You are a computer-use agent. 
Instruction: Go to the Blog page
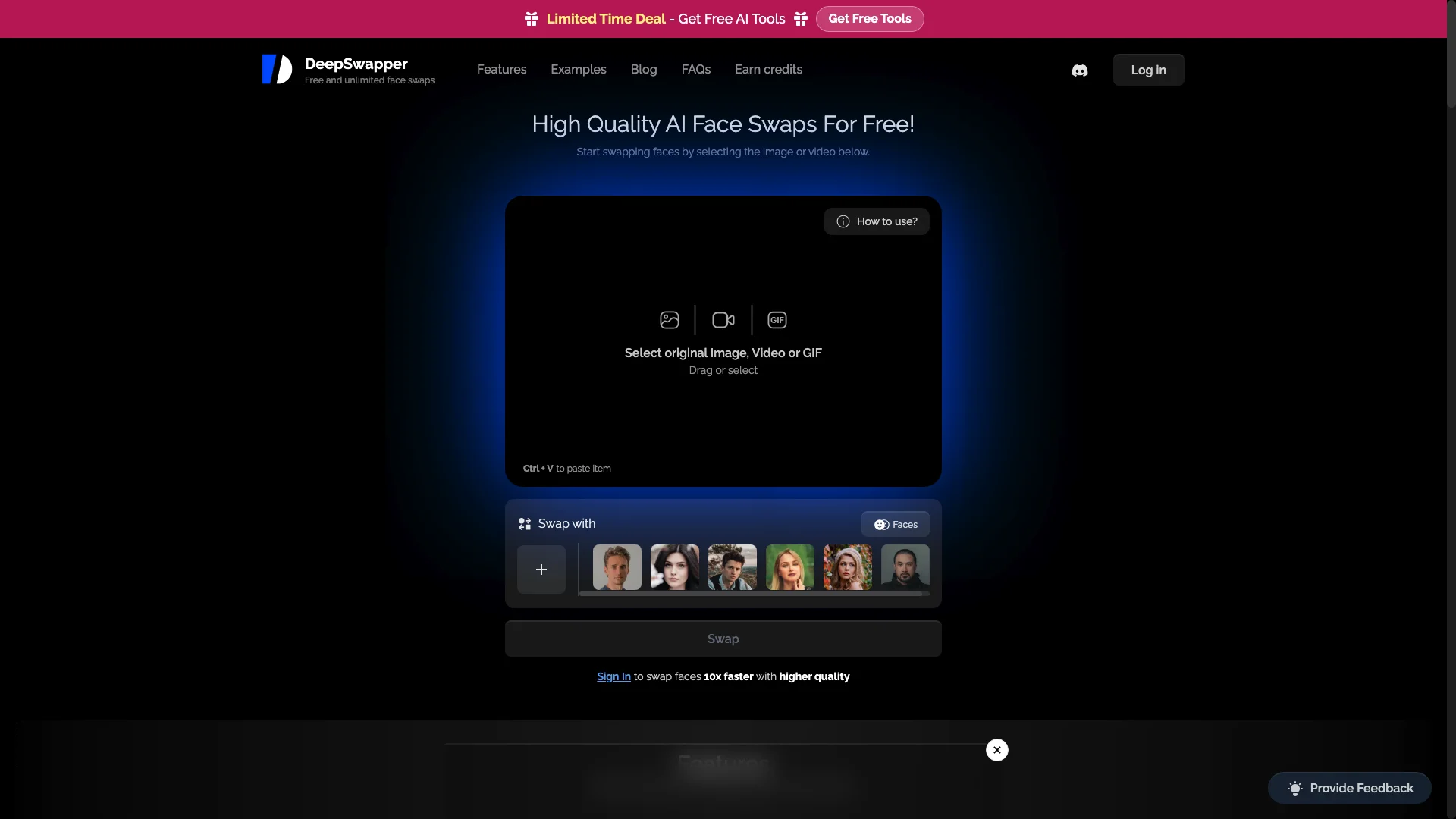[644, 70]
